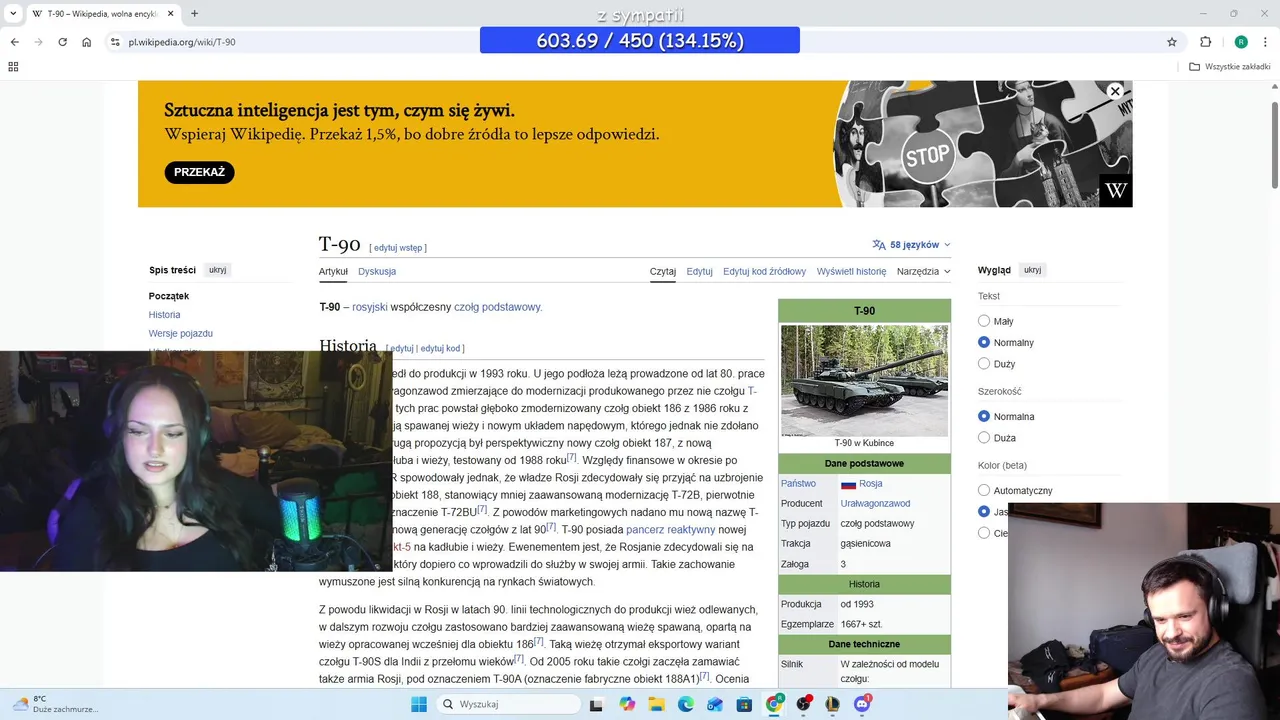
Task: Go back to the previous browser page
Action: pos(14,42)
